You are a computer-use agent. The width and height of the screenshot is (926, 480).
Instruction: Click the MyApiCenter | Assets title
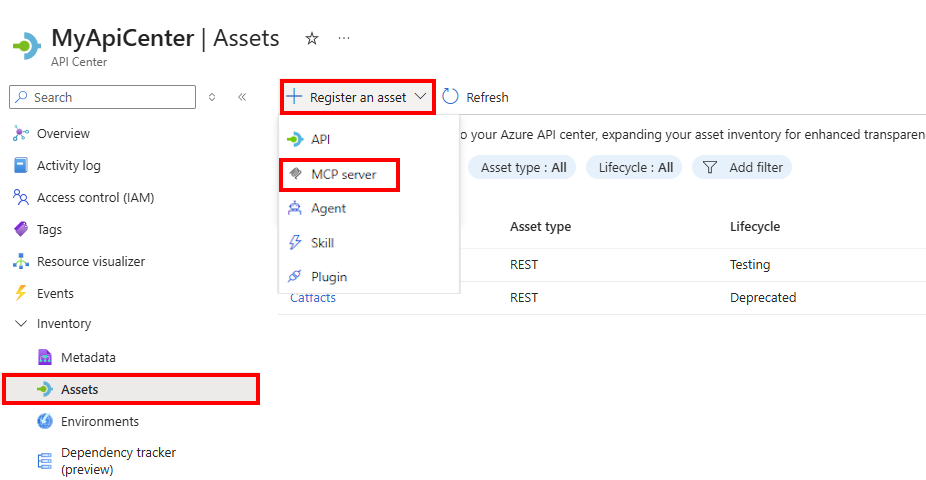[165, 38]
